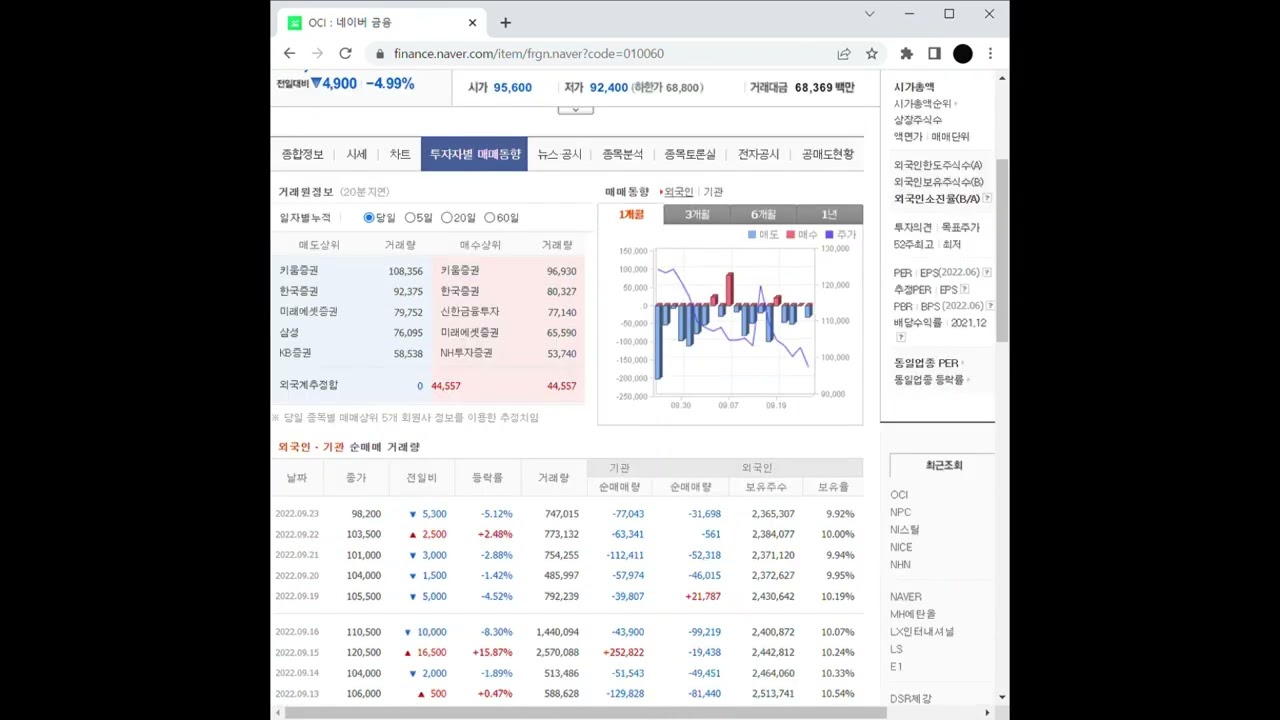Click help icon beside 추정PER EPS
Viewport: 1280px width, 720px height.
[x=964, y=290]
